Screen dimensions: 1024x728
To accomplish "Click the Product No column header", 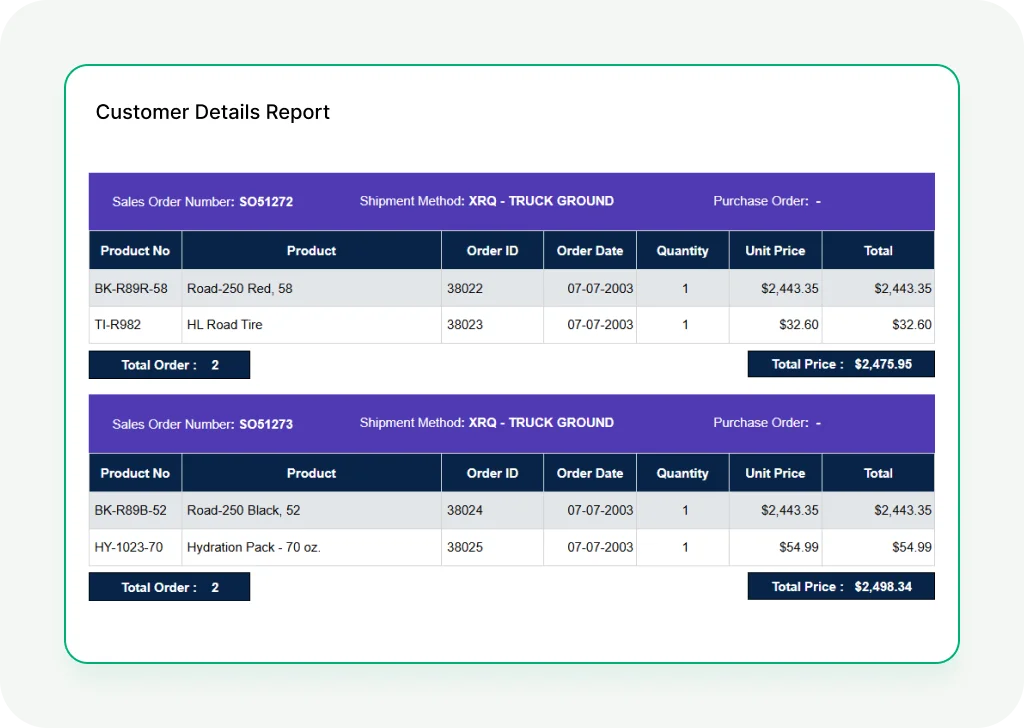I will coord(134,250).
